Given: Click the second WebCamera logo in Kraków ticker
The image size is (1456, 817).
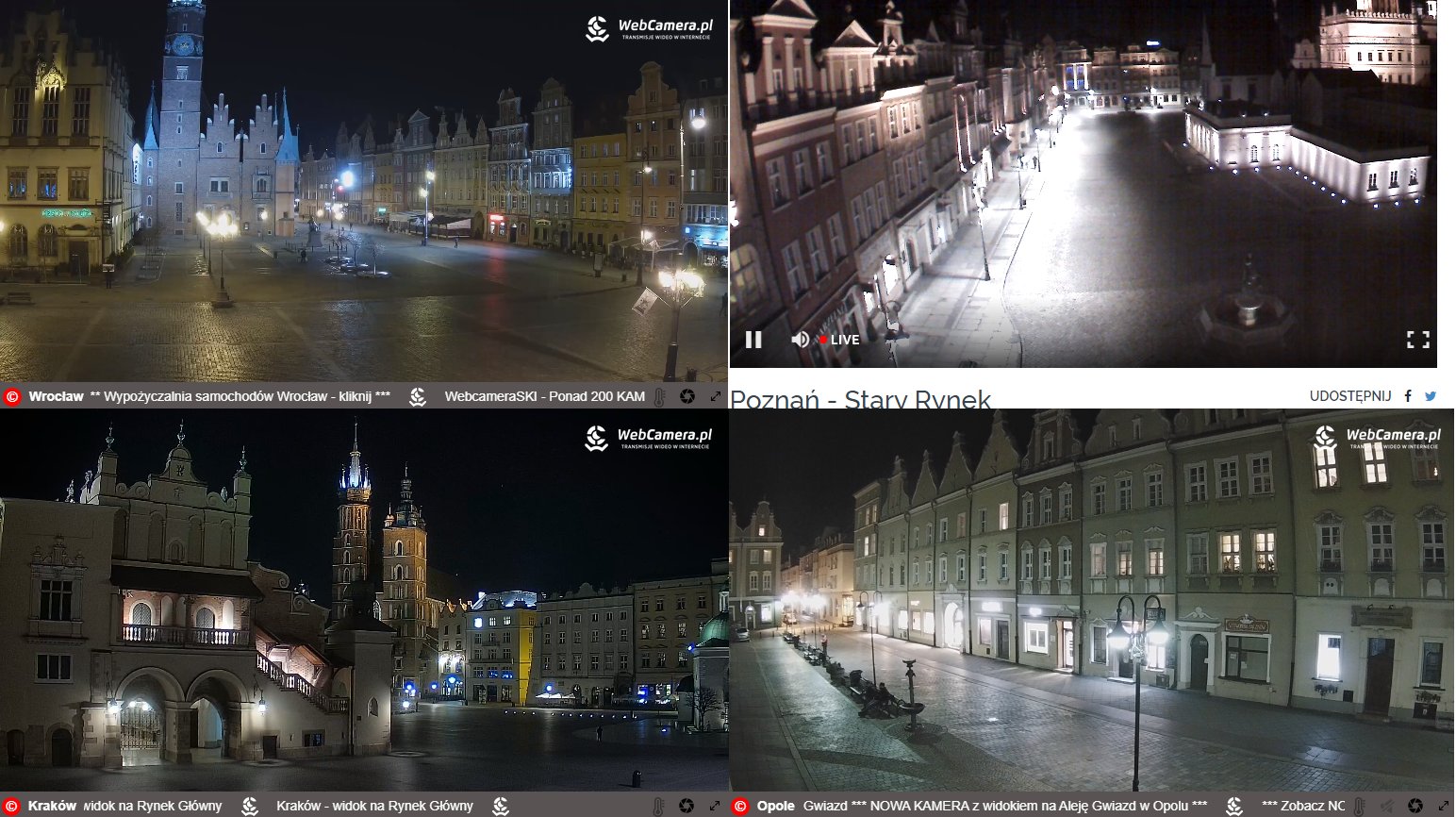Looking at the screenshot, I should click(501, 807).
